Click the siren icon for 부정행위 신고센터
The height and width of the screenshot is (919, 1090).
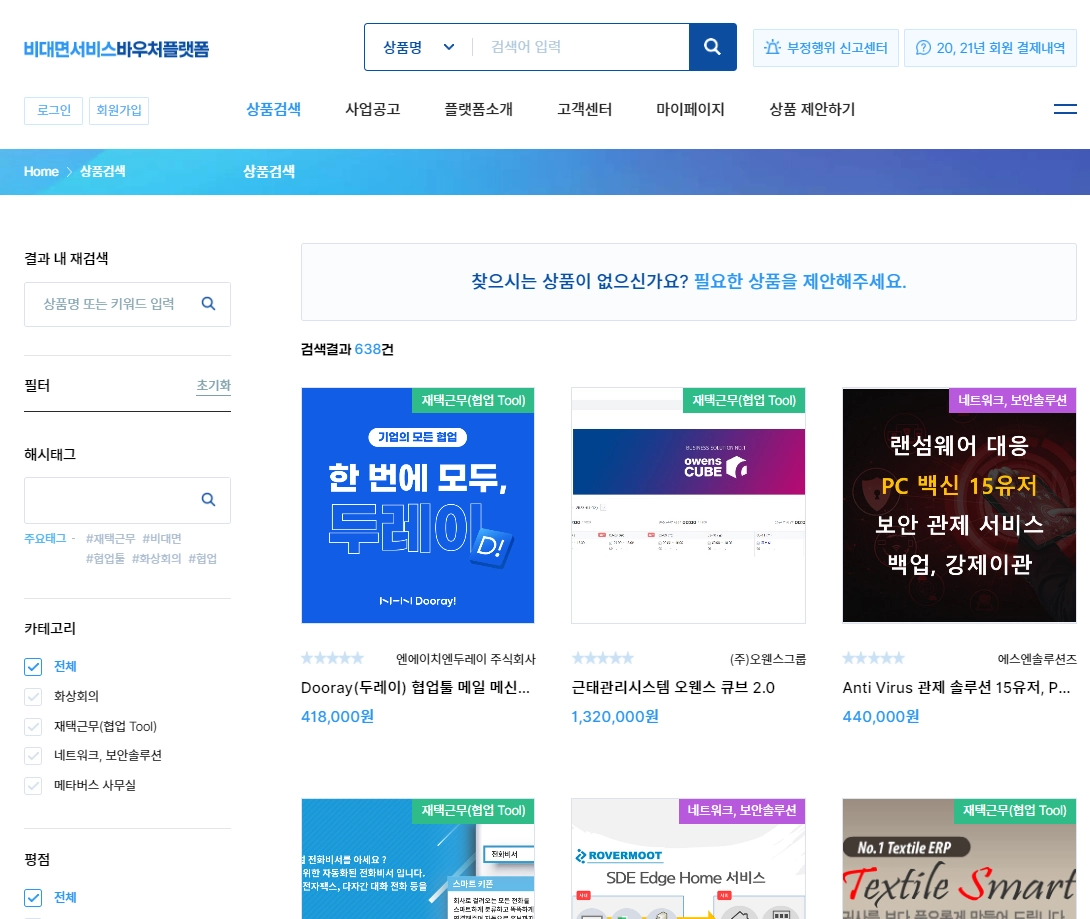772,47
